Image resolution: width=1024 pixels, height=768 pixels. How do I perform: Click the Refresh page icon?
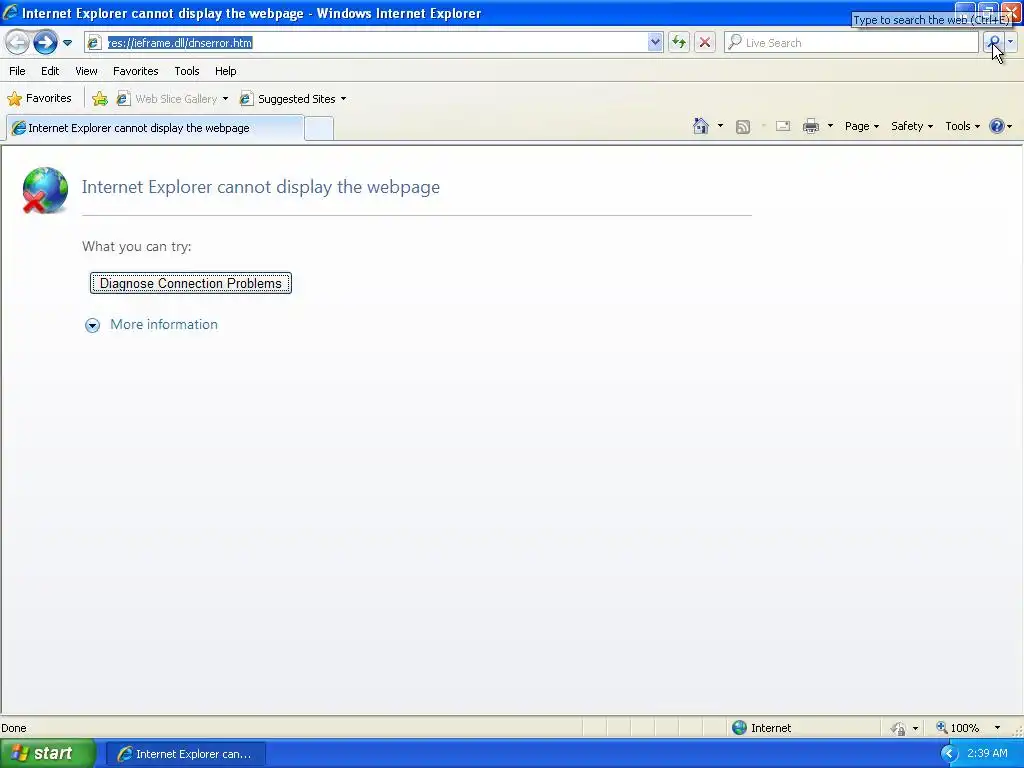coord(679,42)
